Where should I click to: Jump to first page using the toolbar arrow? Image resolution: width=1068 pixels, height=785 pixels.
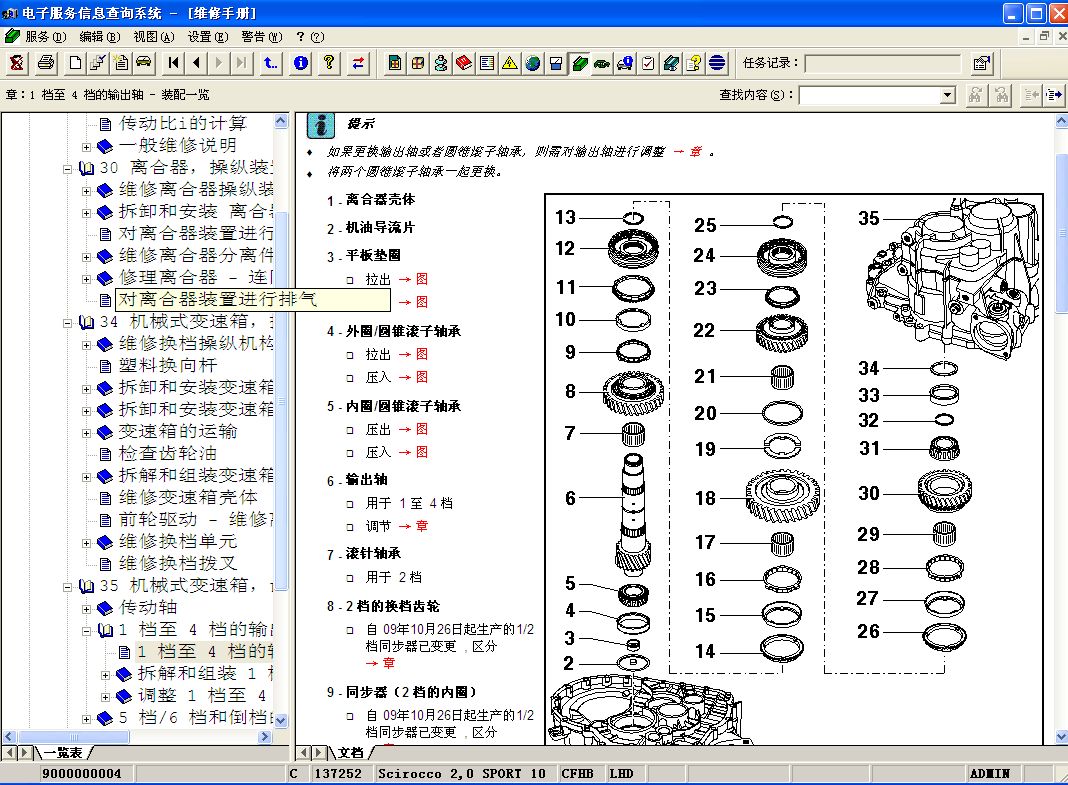174,63
